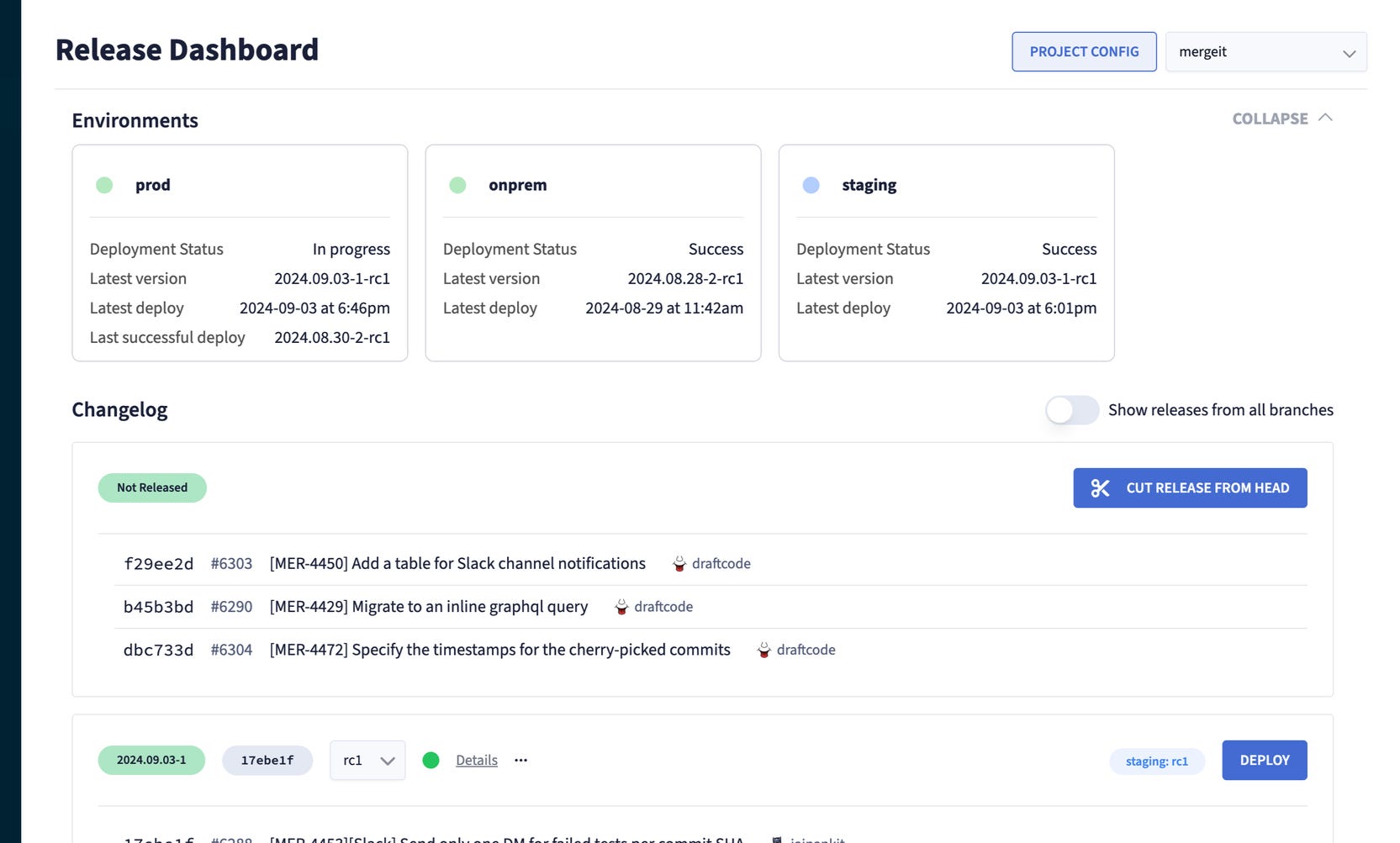Click draftcode's avatar beside the MER-4429 commit
The width and height of the screenshot is (1400, 843).
point(621,606)
